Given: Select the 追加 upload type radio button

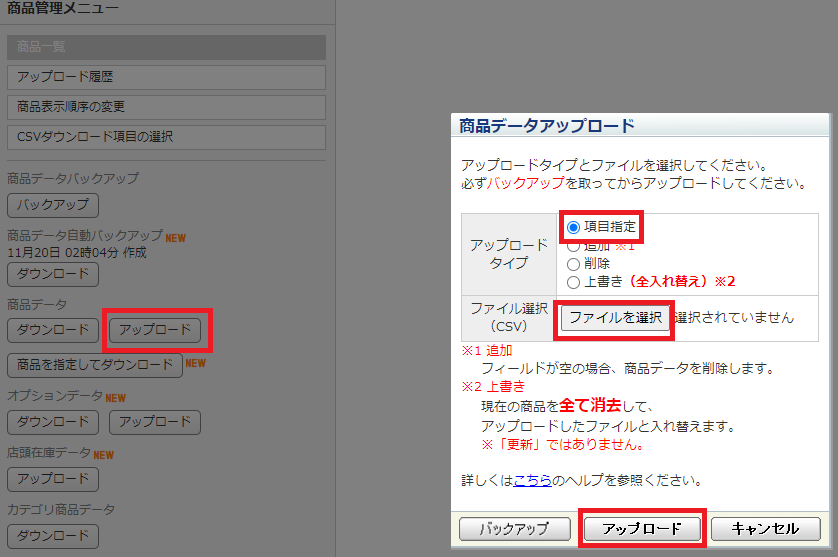Looking at the screenshot, I should [573, 246].
